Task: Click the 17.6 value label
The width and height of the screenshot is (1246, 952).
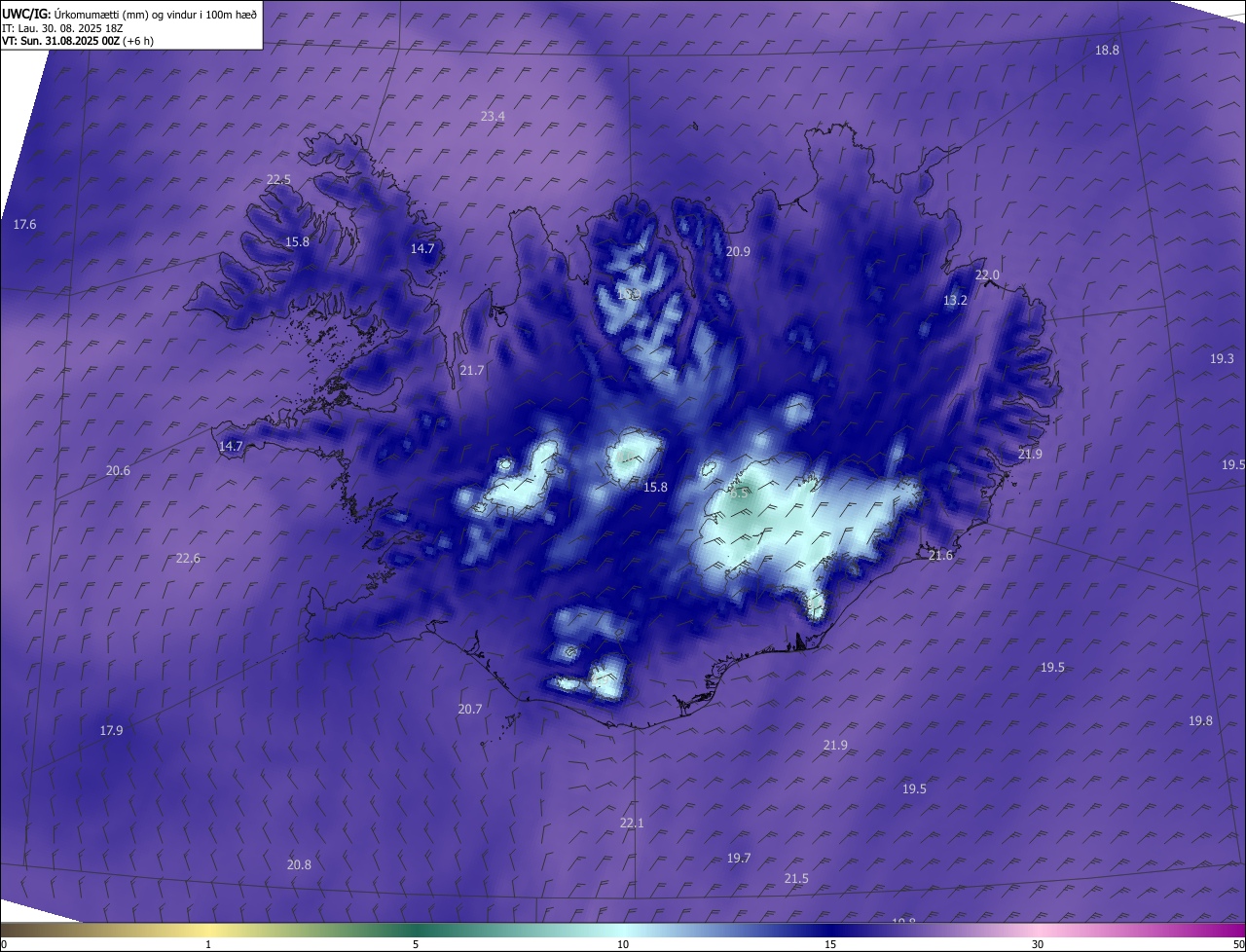Action: pyautogui.click(x=24, y=225)
